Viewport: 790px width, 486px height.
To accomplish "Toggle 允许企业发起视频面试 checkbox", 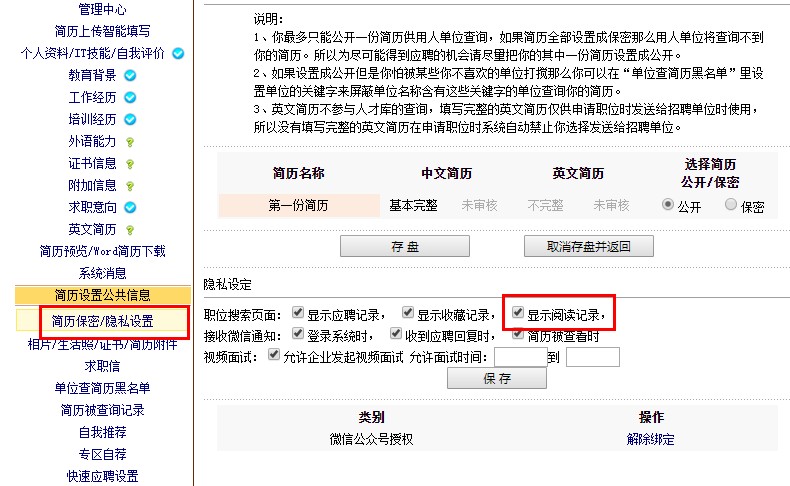I will click(274, 355).
